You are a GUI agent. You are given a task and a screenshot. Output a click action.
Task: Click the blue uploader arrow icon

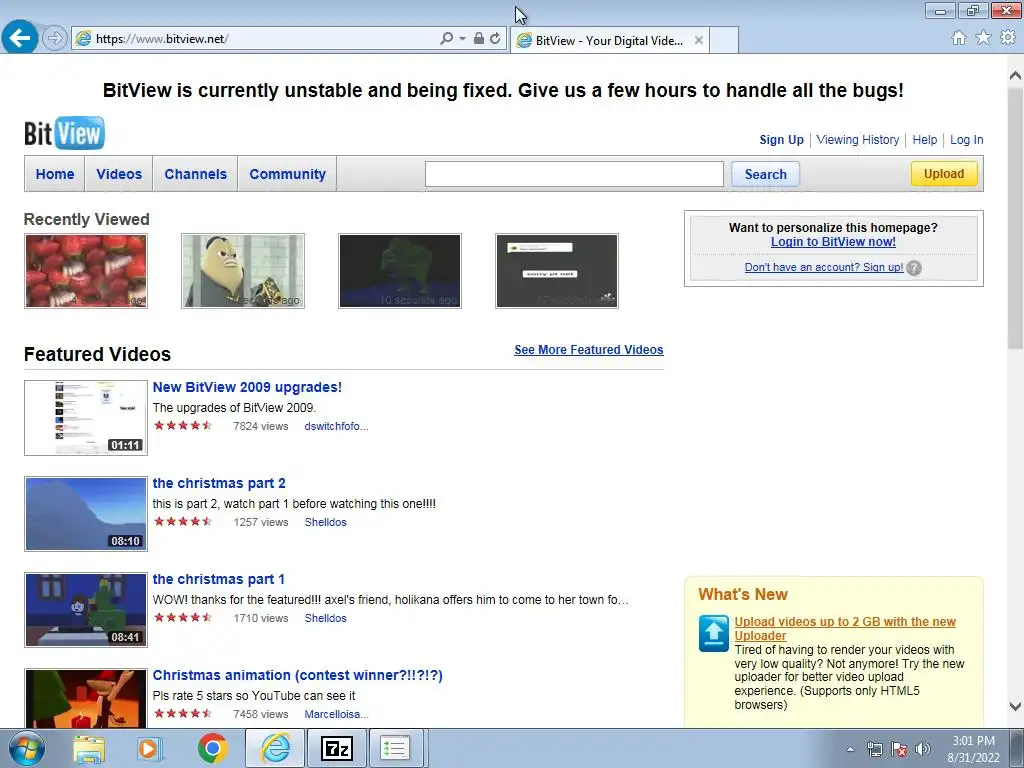pos(713,633)
